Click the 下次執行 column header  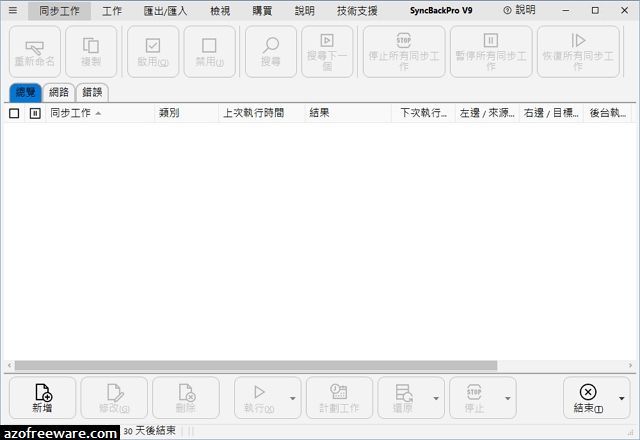pos(423,113)
